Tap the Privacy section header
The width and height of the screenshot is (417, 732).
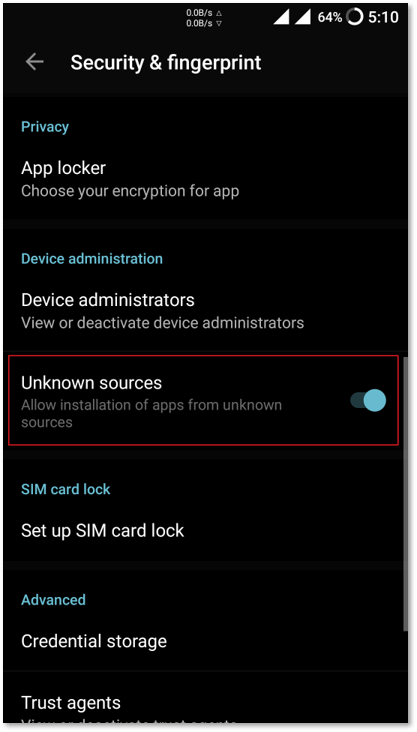click(x=45, y=127)
